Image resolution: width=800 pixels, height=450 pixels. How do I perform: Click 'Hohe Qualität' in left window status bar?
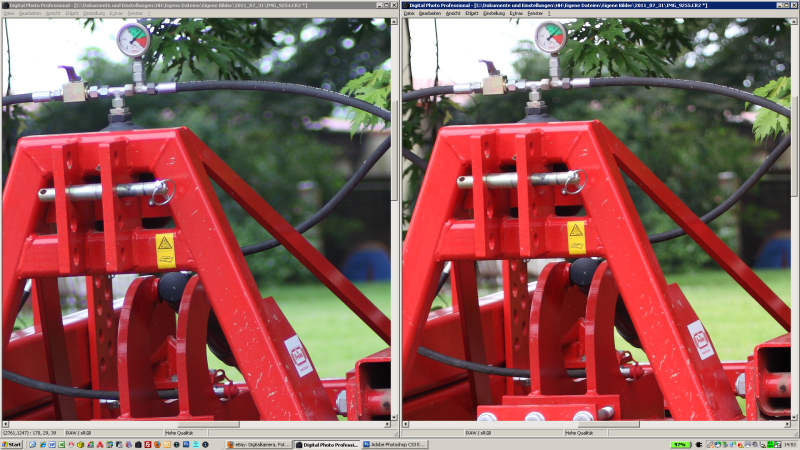tap(179, 433)
